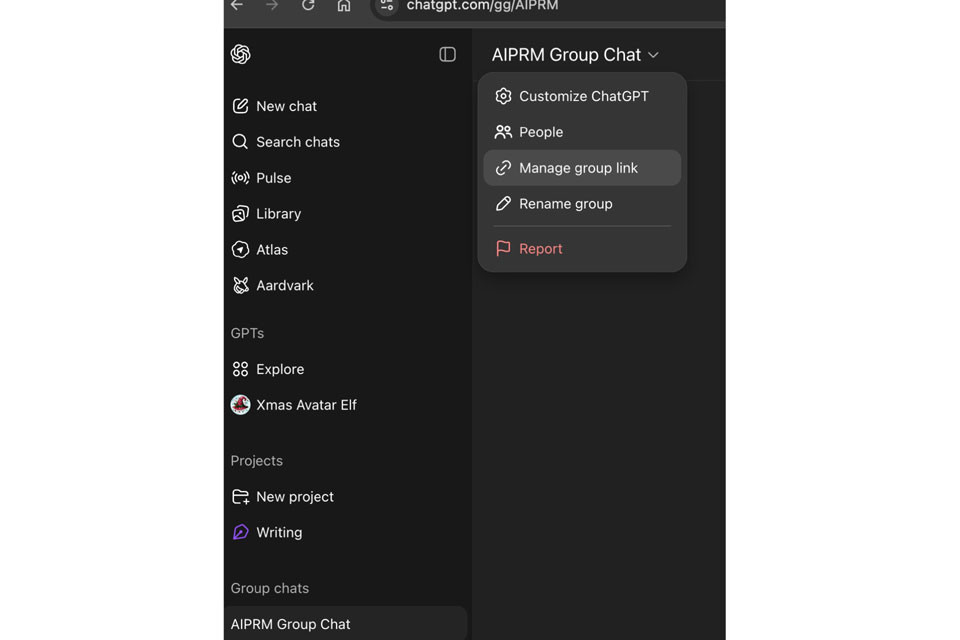The image size is (960, 640).
Task: Open Search chats
Action: (297, 142)
